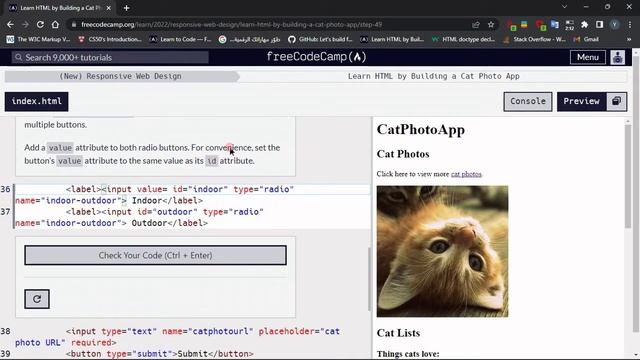Click Check Your Code button
The height and width of the screenshot is (360, 640).
(x=155, y=256)
